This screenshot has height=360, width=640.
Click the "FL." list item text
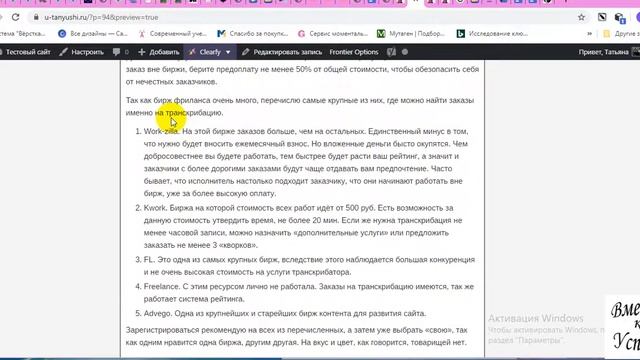[149, 260]
